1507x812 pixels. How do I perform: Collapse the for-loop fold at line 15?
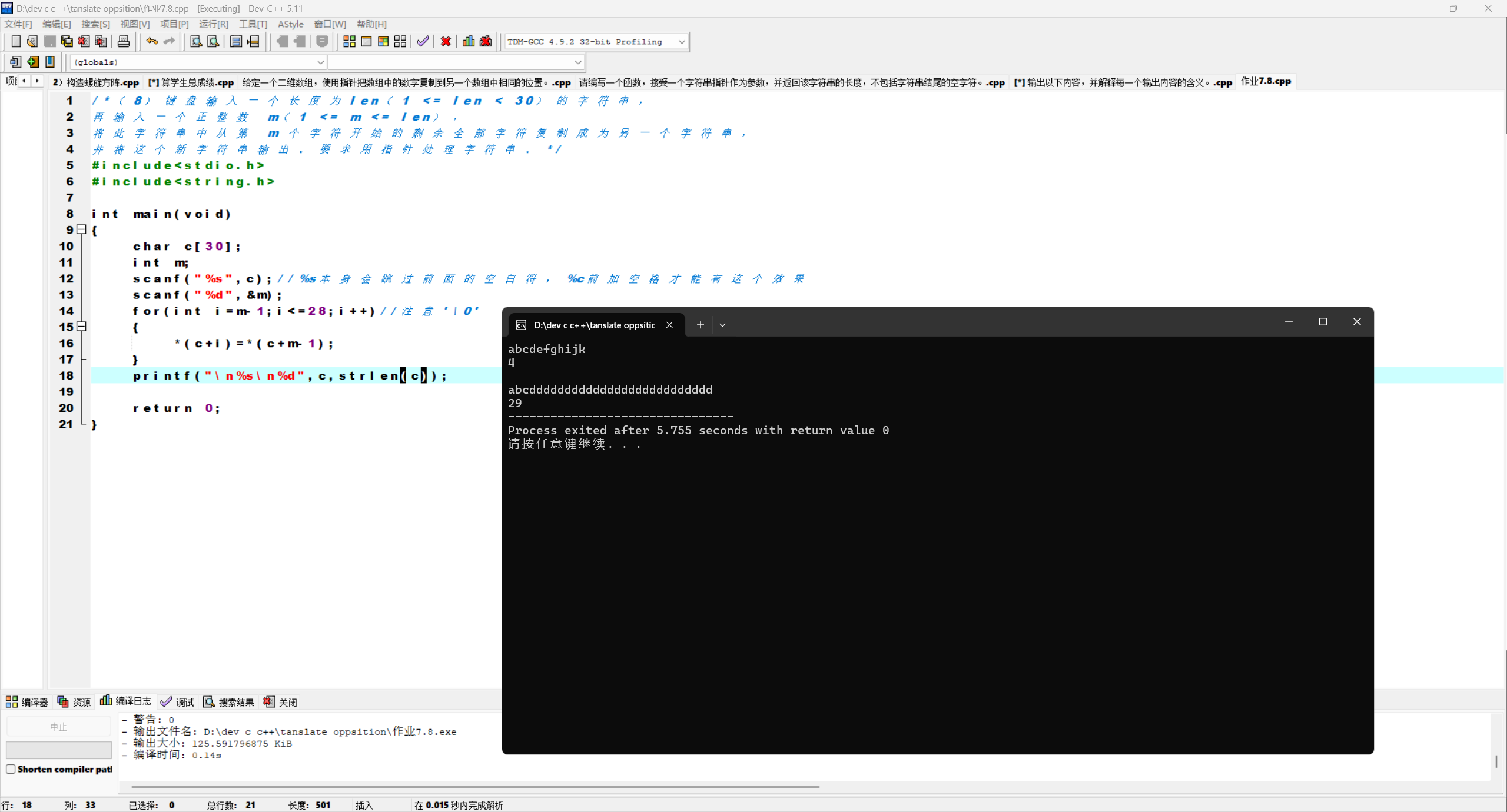pos(82,327)
